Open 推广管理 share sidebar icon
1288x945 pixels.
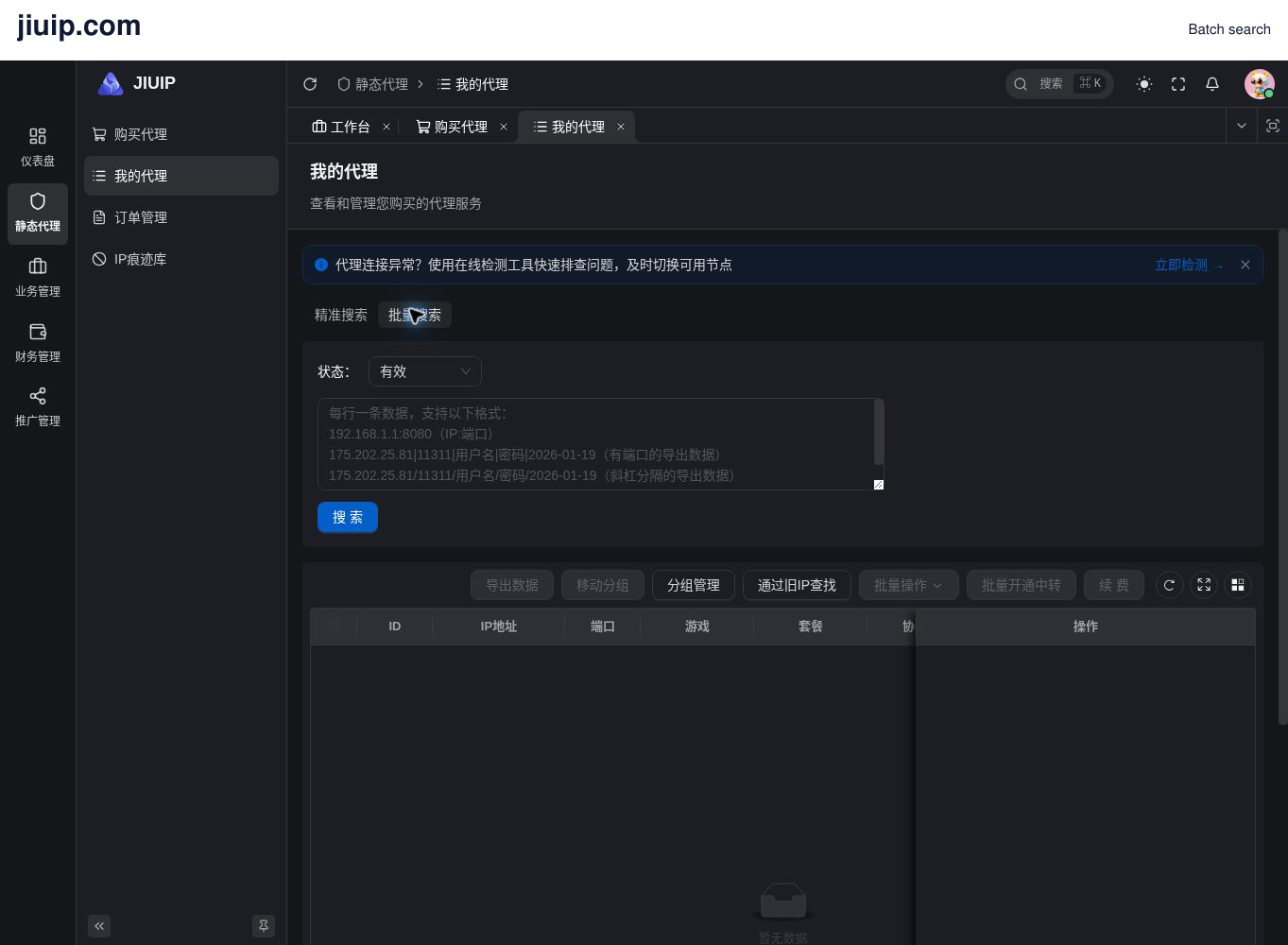coord(38,407)
